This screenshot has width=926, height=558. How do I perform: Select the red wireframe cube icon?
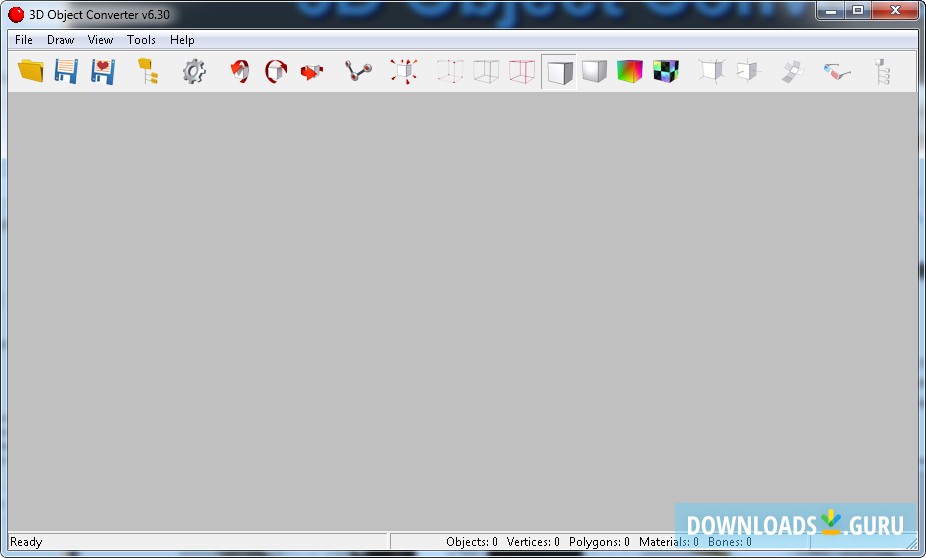pyautogui.click(x=522, y=71)
